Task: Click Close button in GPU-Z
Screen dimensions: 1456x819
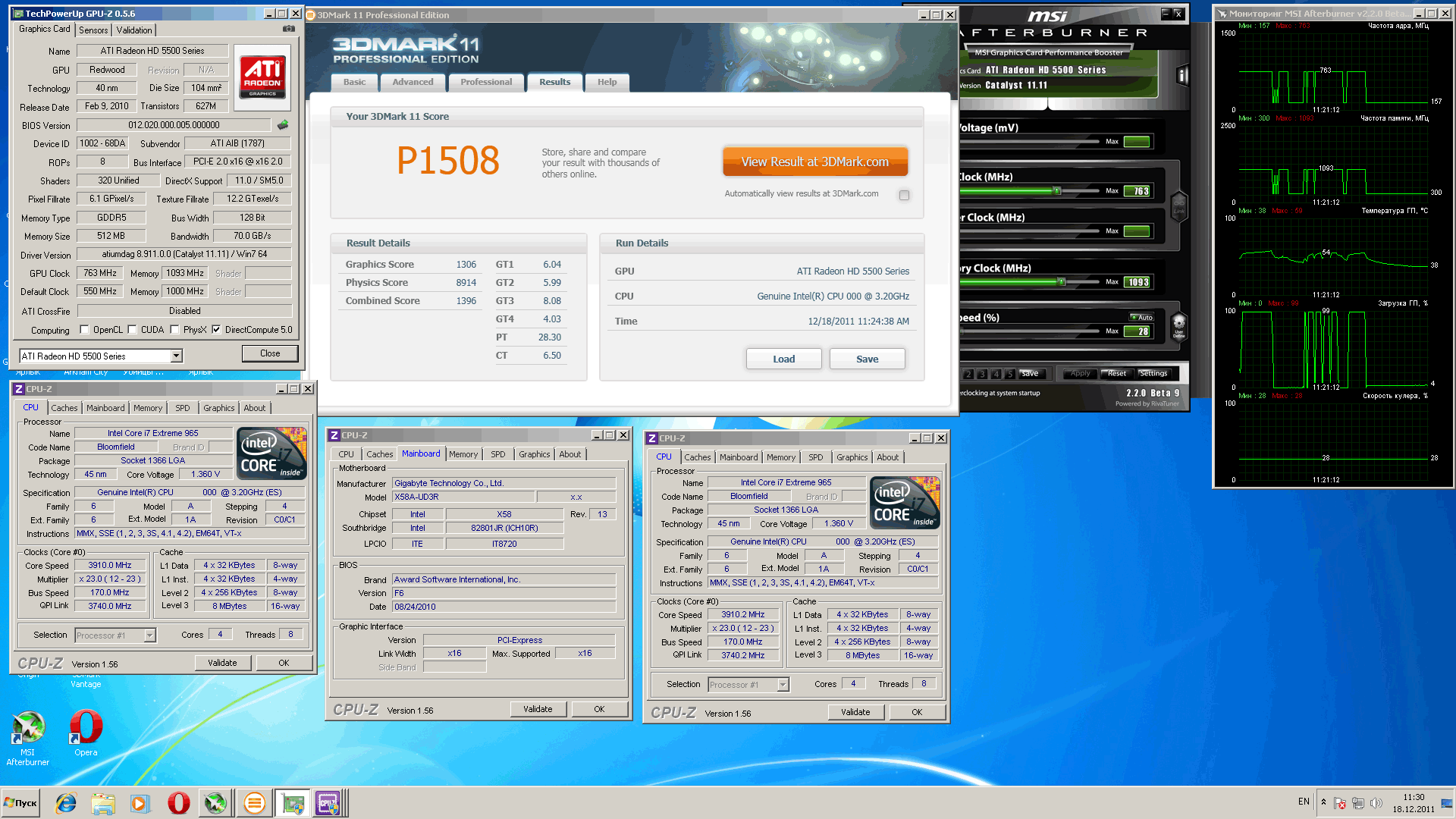Action: coord(270,353)
